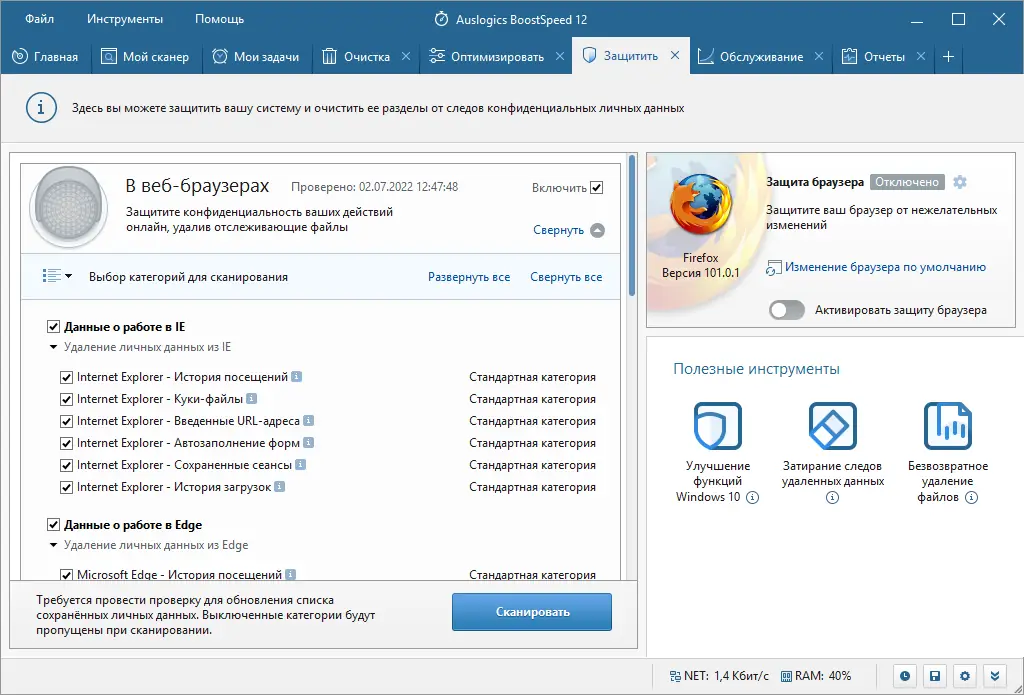Open browser protection settings gear
The image size is (1024, 695).
click(959, 182)
